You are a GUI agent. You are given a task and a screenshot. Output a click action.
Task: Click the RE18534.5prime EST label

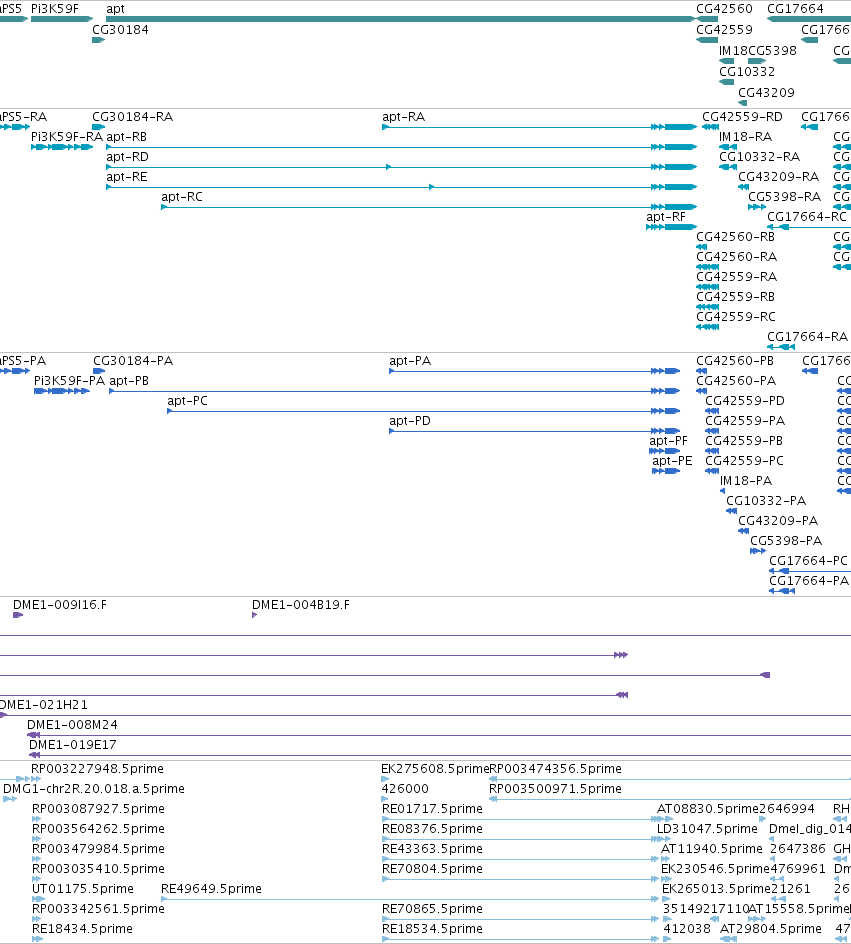432,928
